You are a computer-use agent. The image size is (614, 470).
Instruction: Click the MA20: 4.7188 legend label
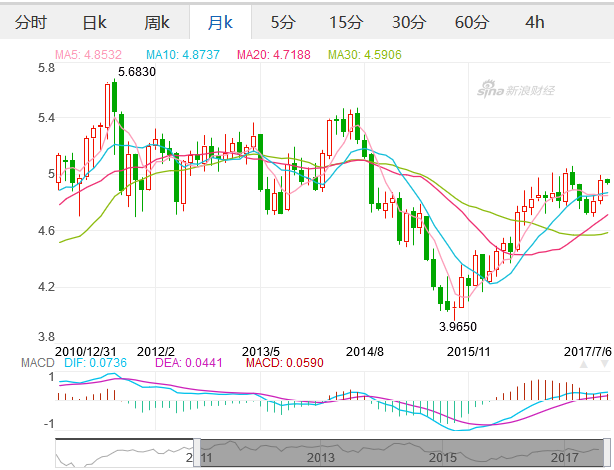(274, 54)
